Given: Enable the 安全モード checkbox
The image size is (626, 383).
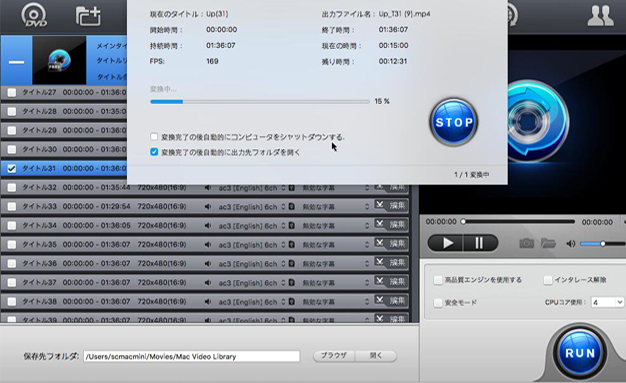Looking at the screenshot, I should tap(438, 302).
